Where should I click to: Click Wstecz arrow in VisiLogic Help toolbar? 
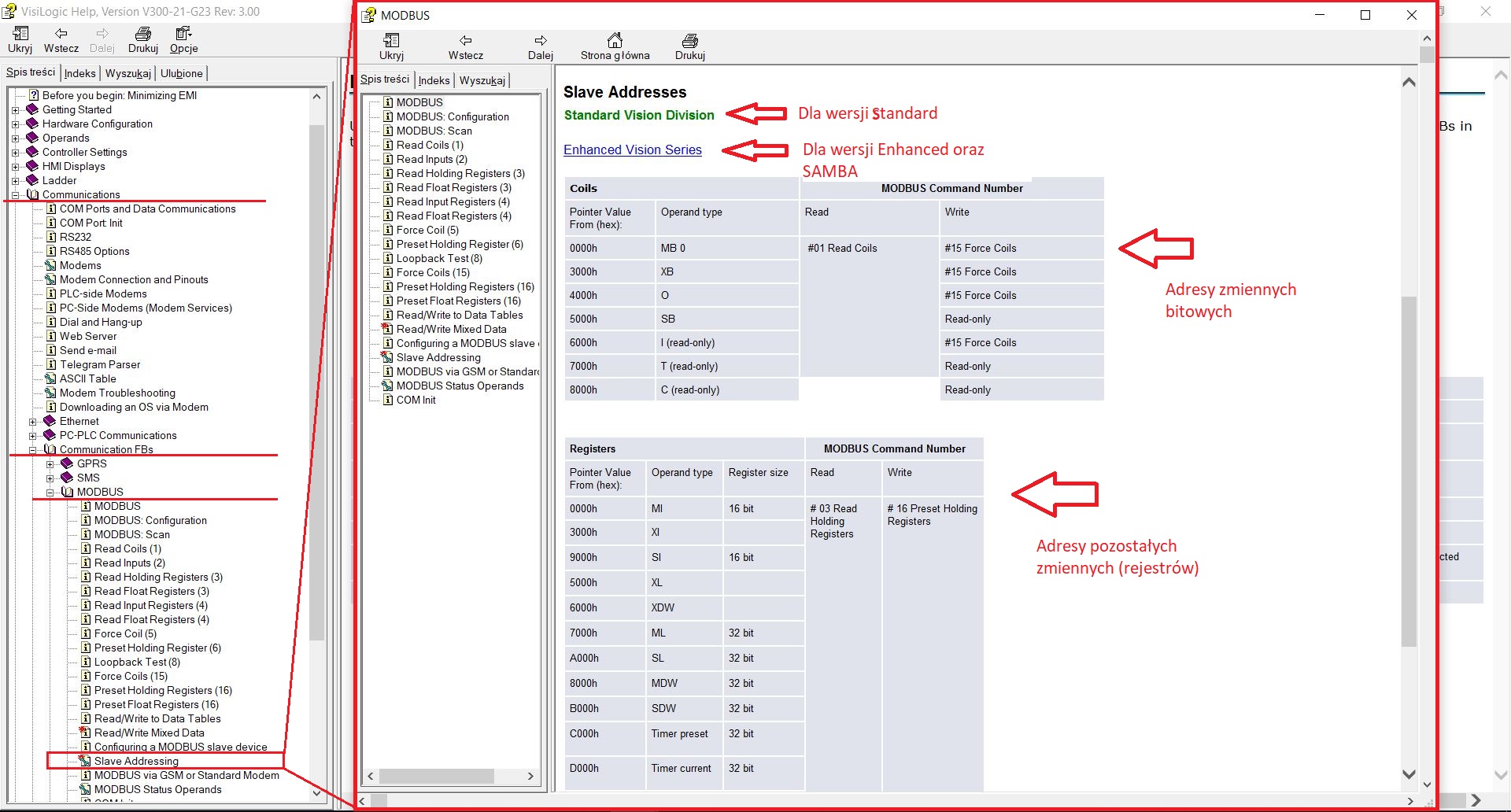coord(61,34)
